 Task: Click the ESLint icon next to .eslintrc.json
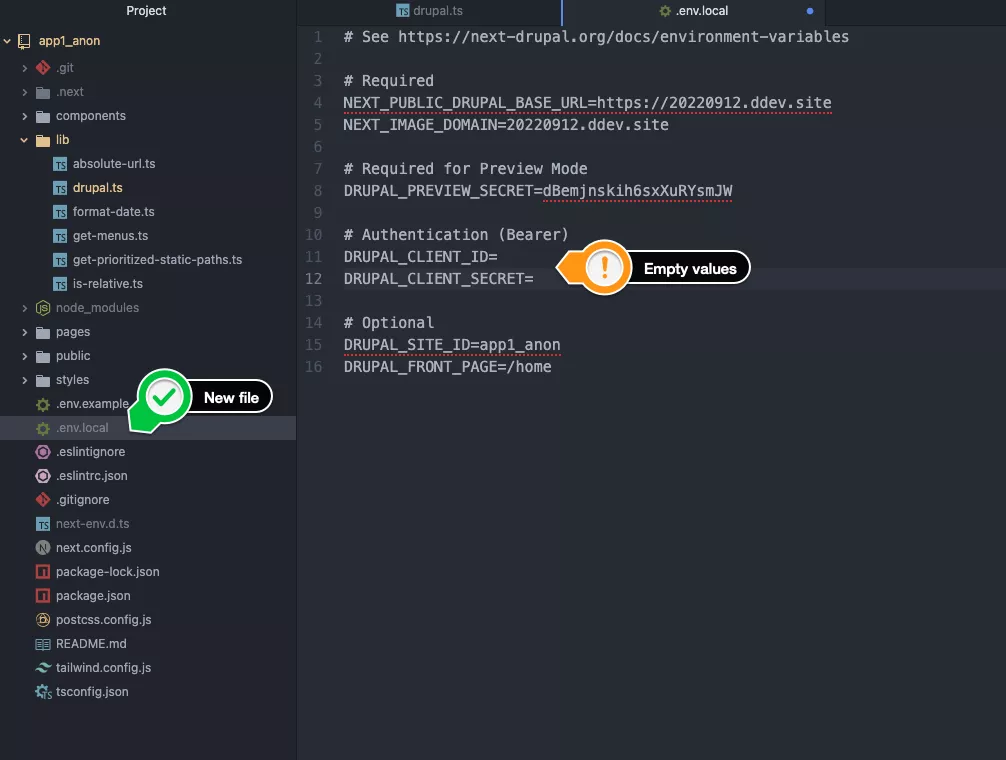(43, 476)
